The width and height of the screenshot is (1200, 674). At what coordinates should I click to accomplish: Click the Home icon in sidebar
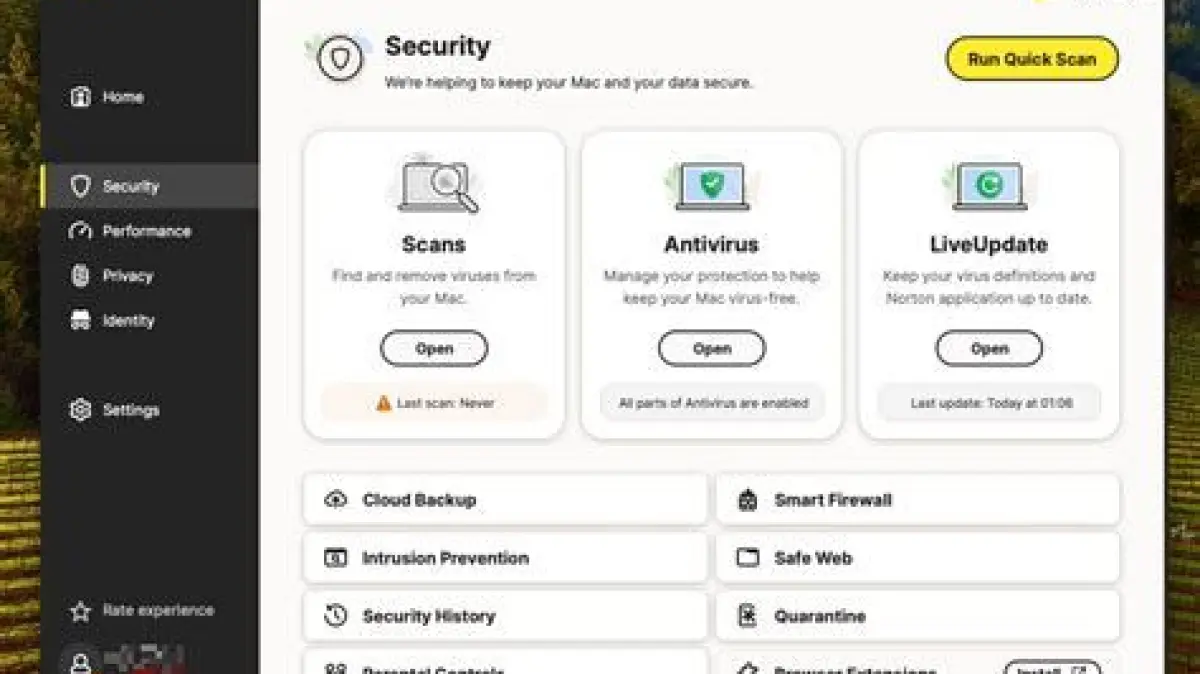pos(81,97)
